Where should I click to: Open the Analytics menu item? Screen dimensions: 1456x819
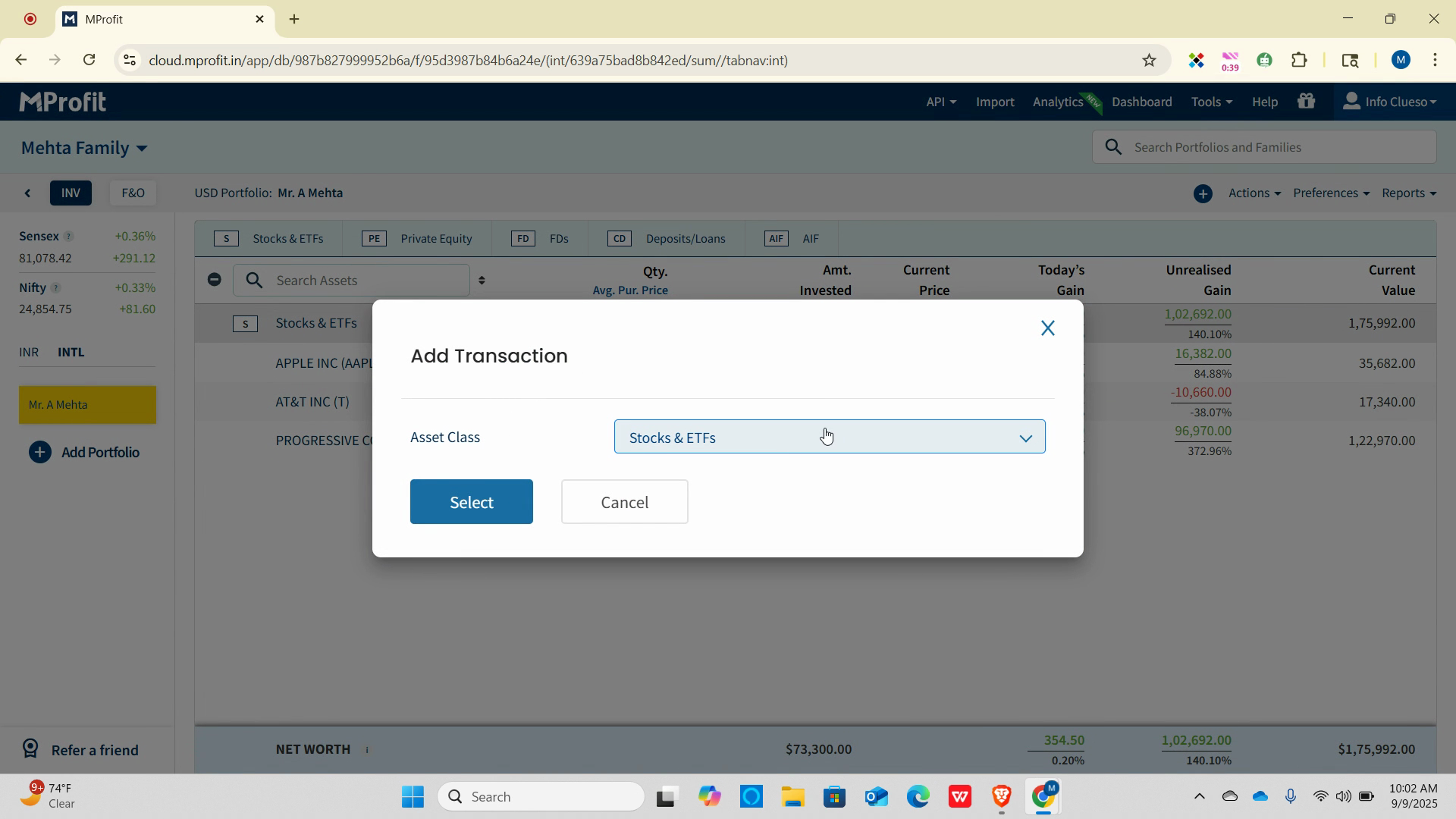point(1058,102)
